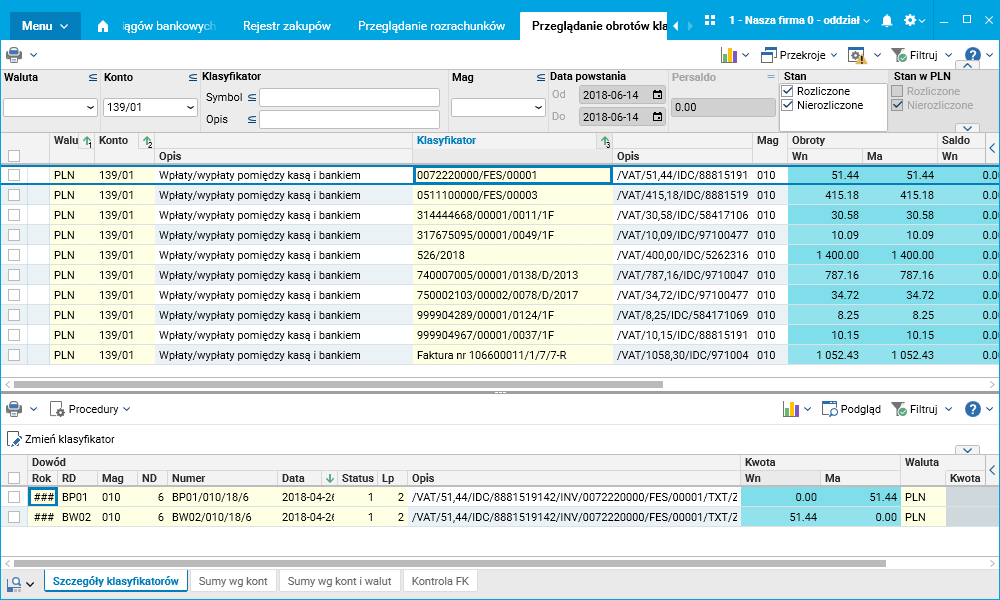Viewport: 1000px width, 600px height.
Task: Expand the Waluta dropdown
Action: 90,107
